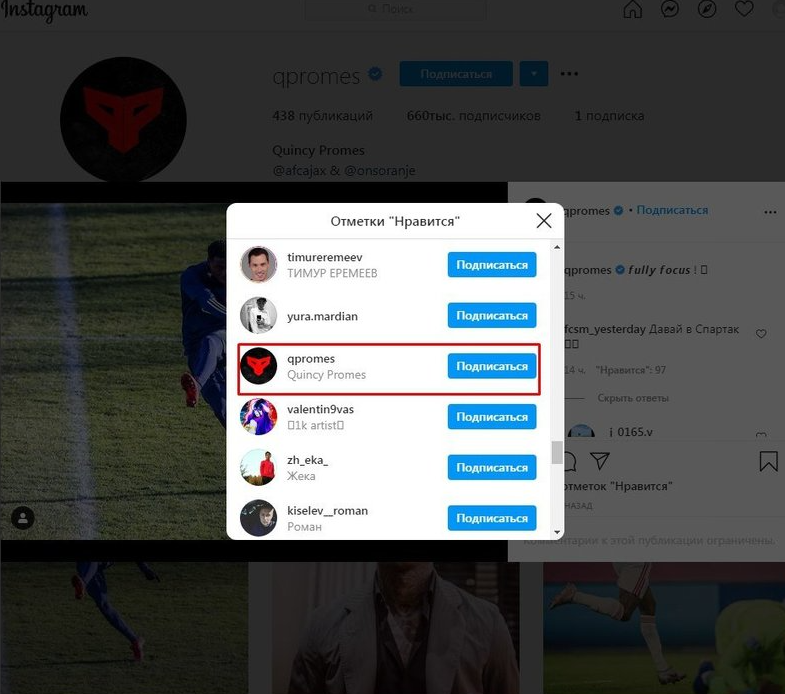Like the fcsm_yesterday comment with the heart icon
The width and height of the screenshot is (785, 694).
761,333
